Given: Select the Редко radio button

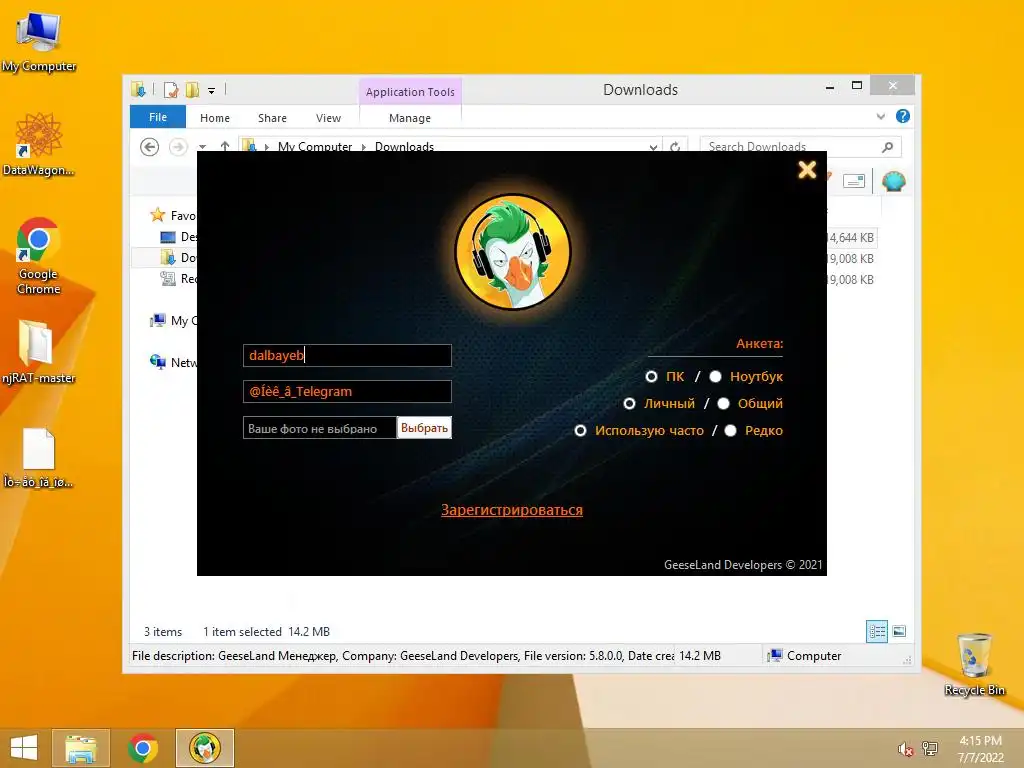Looking at the screenshot, I should pyautogui.click(x=731, y=430).
